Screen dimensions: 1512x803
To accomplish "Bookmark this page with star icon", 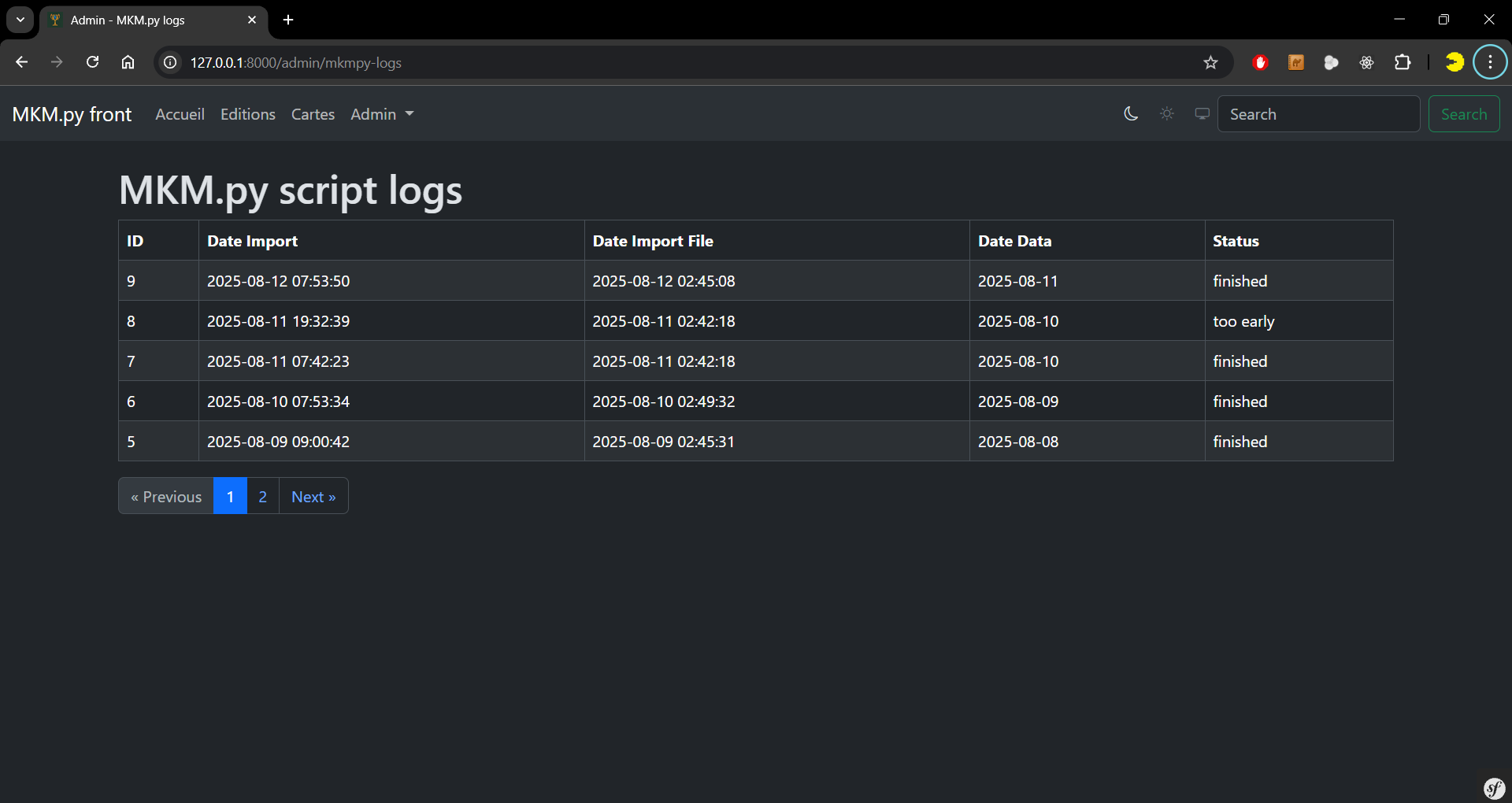I will [x=1210, y=63].
